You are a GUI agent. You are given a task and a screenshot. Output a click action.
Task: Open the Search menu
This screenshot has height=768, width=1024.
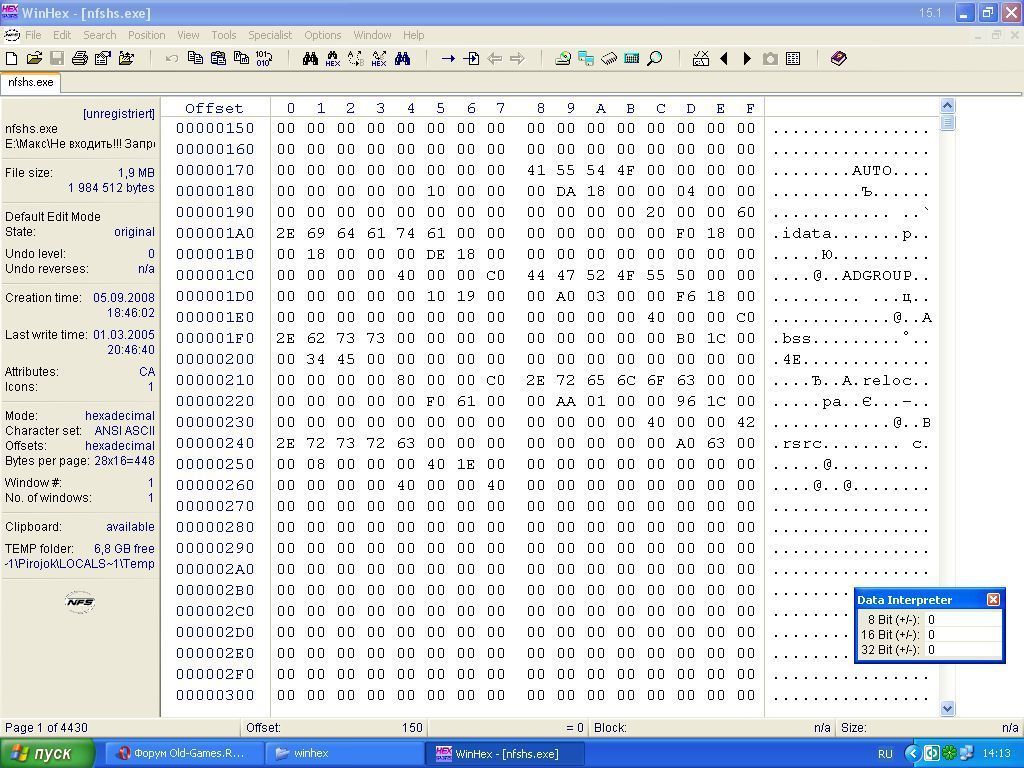coord(99,35)
